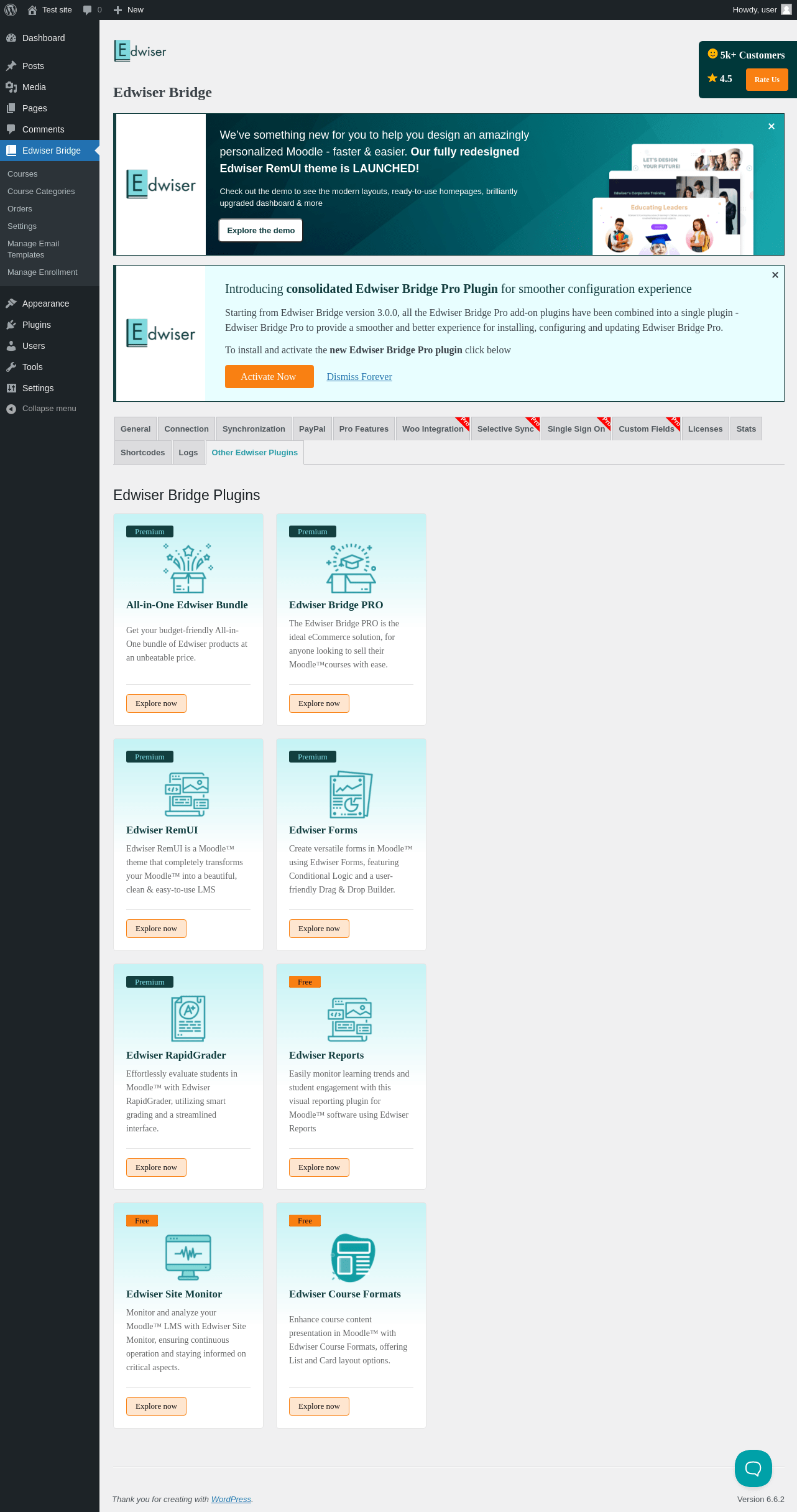
Task: Open Manage Email Templates
Action: [50, 249]
